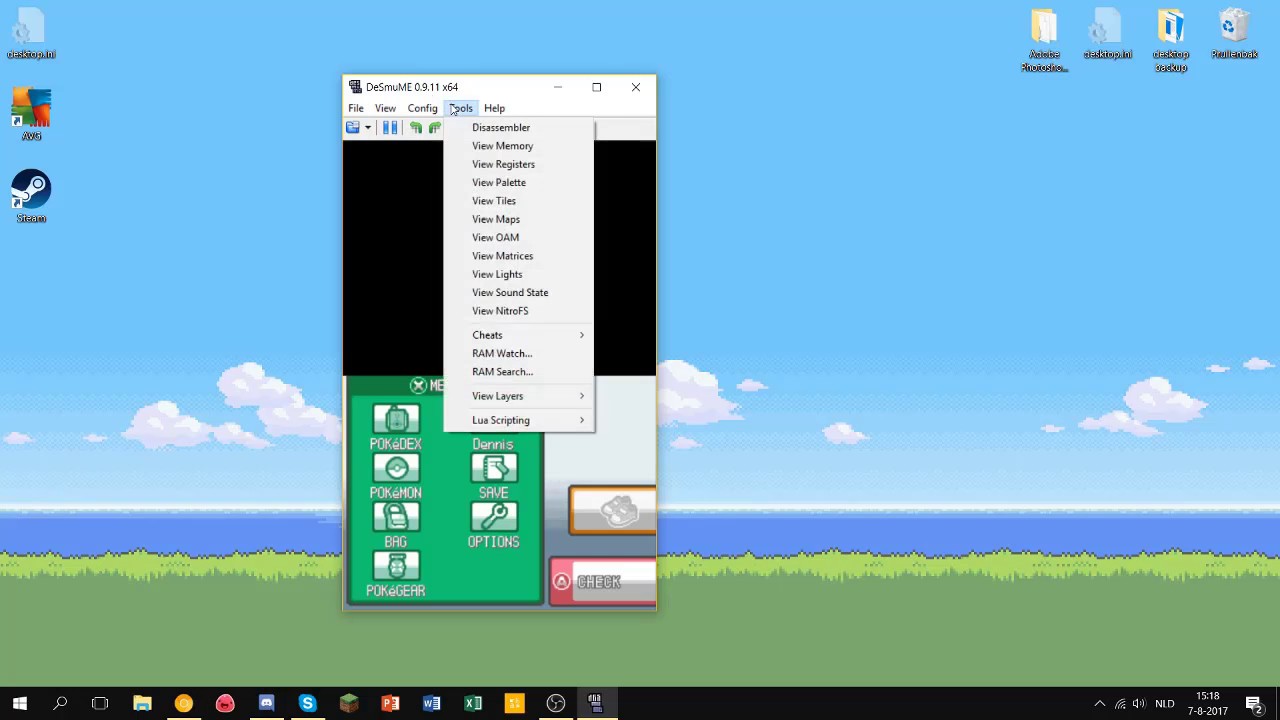Open Task View on taskbar

click(100, 704)
